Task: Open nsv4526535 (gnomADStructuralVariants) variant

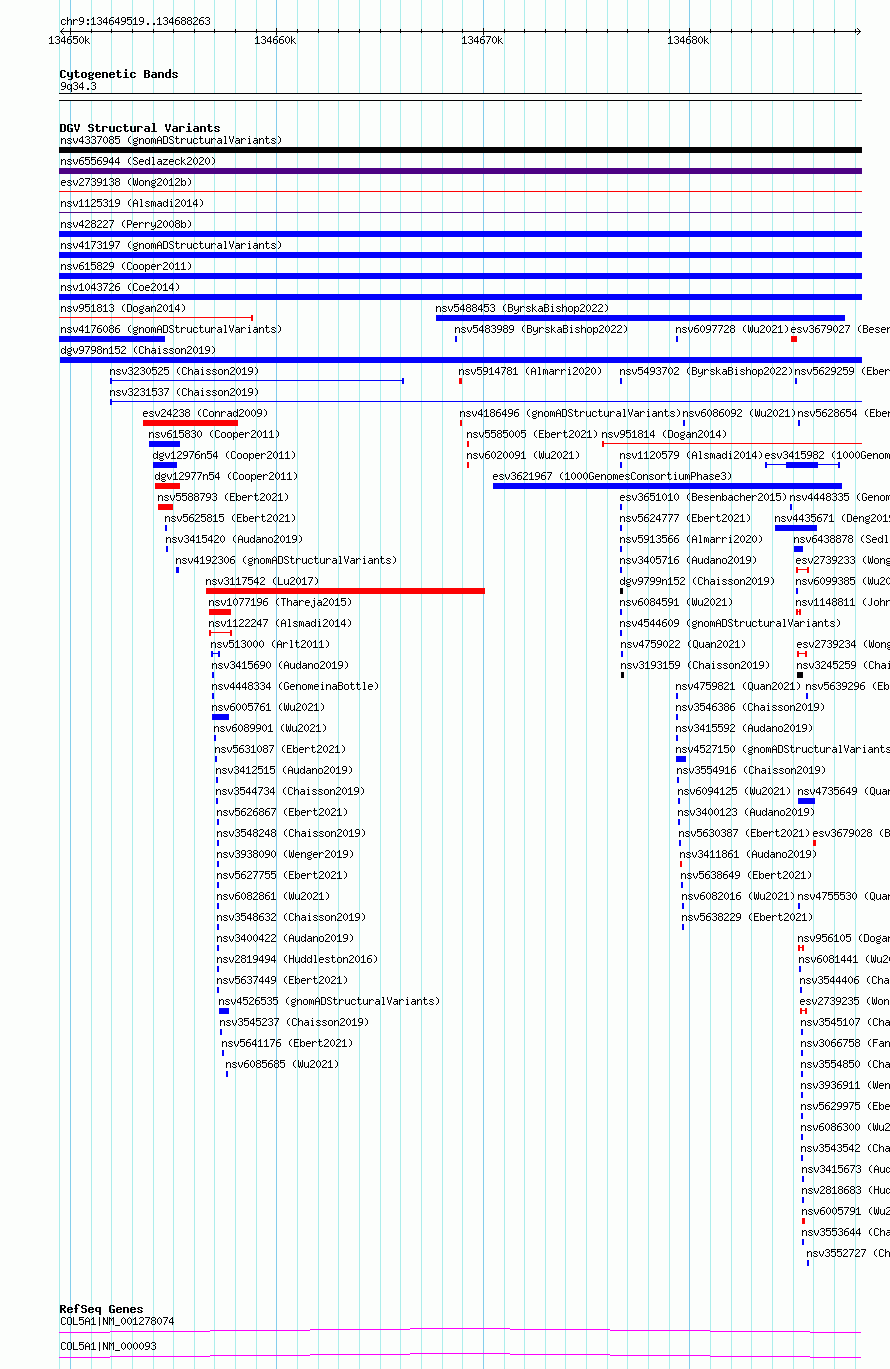Action: 329,1001
